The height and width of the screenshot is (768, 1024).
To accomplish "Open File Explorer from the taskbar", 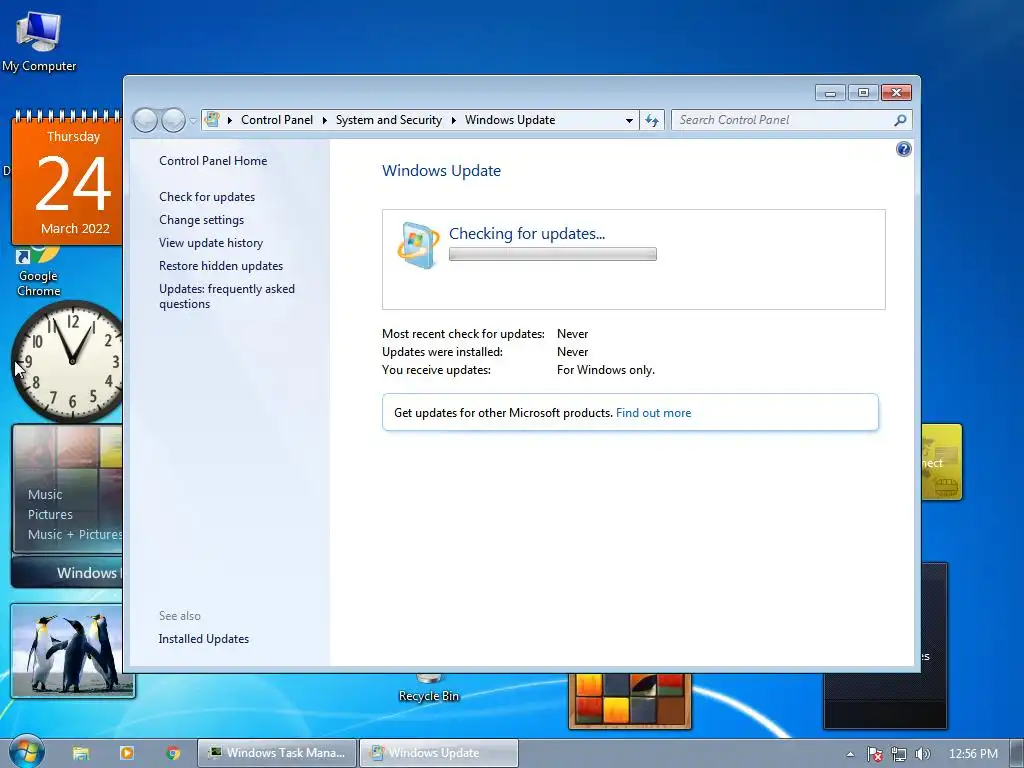I will click(81, 753).
